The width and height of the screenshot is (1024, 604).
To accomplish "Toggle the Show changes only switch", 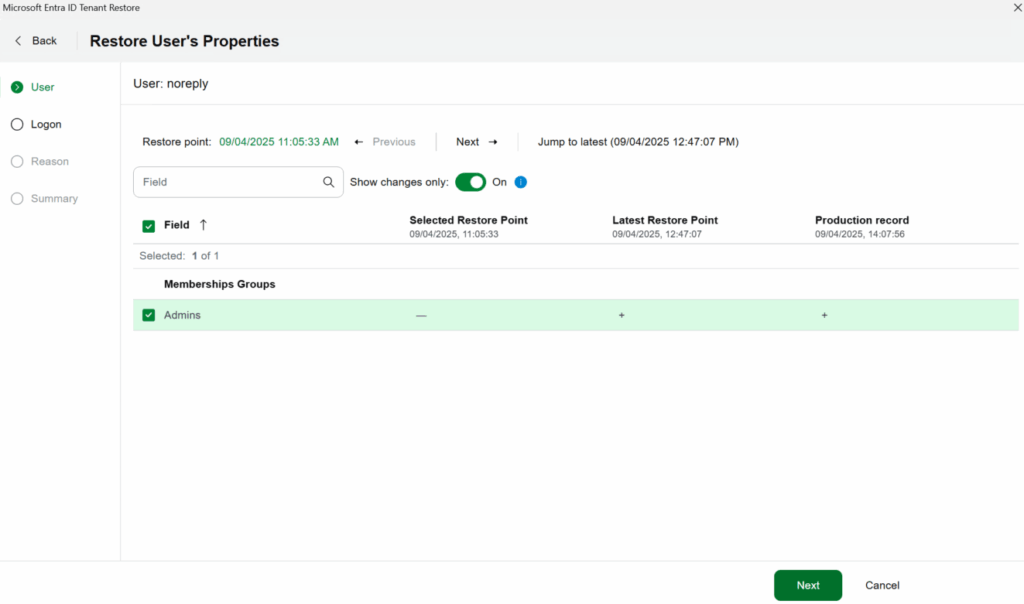I will click(x=470, y=182).
